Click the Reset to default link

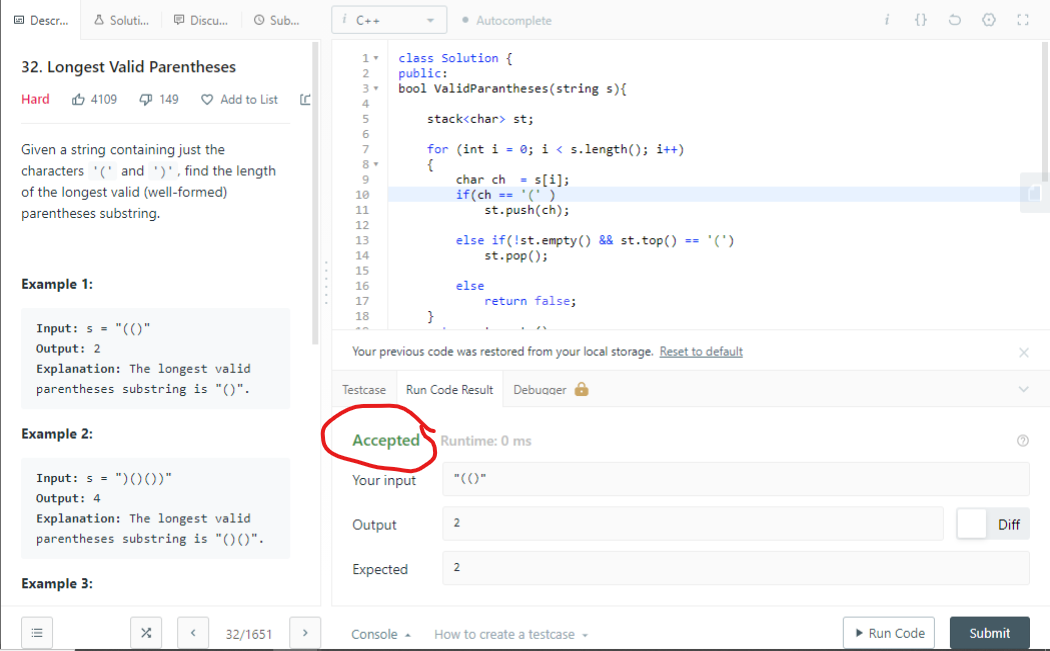click(x=701, y=352)
